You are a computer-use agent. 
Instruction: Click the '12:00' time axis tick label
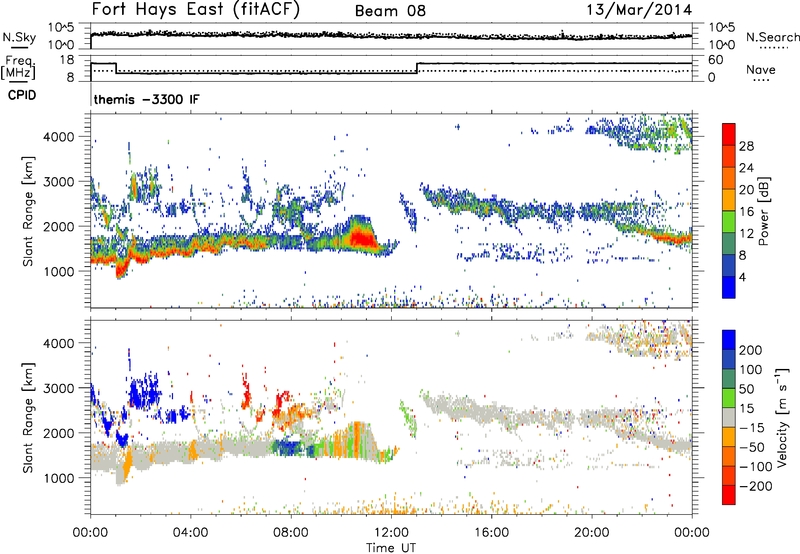(391, 533)
